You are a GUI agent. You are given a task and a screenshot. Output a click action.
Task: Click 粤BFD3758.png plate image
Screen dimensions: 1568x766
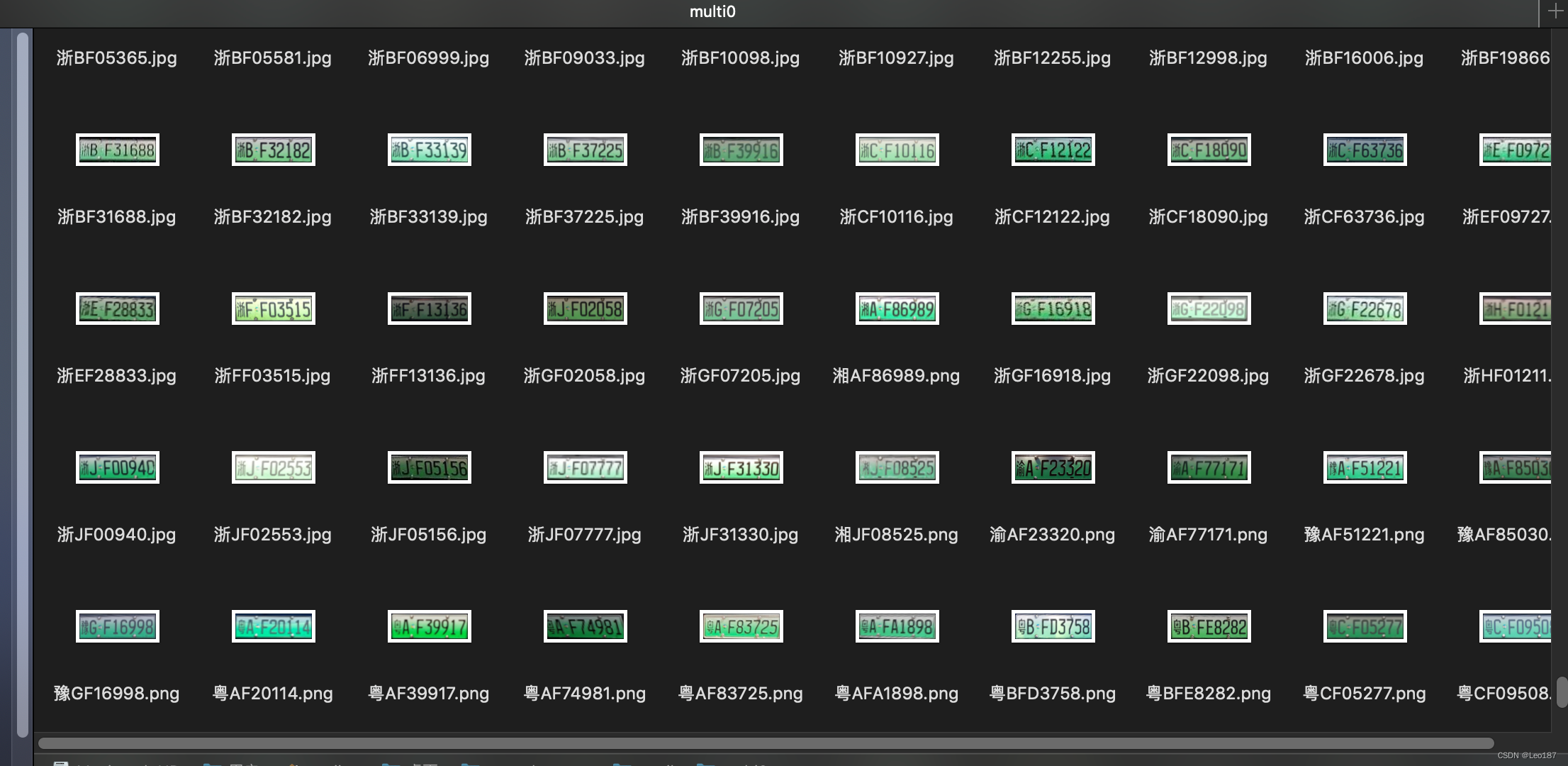pos(1052,625)
